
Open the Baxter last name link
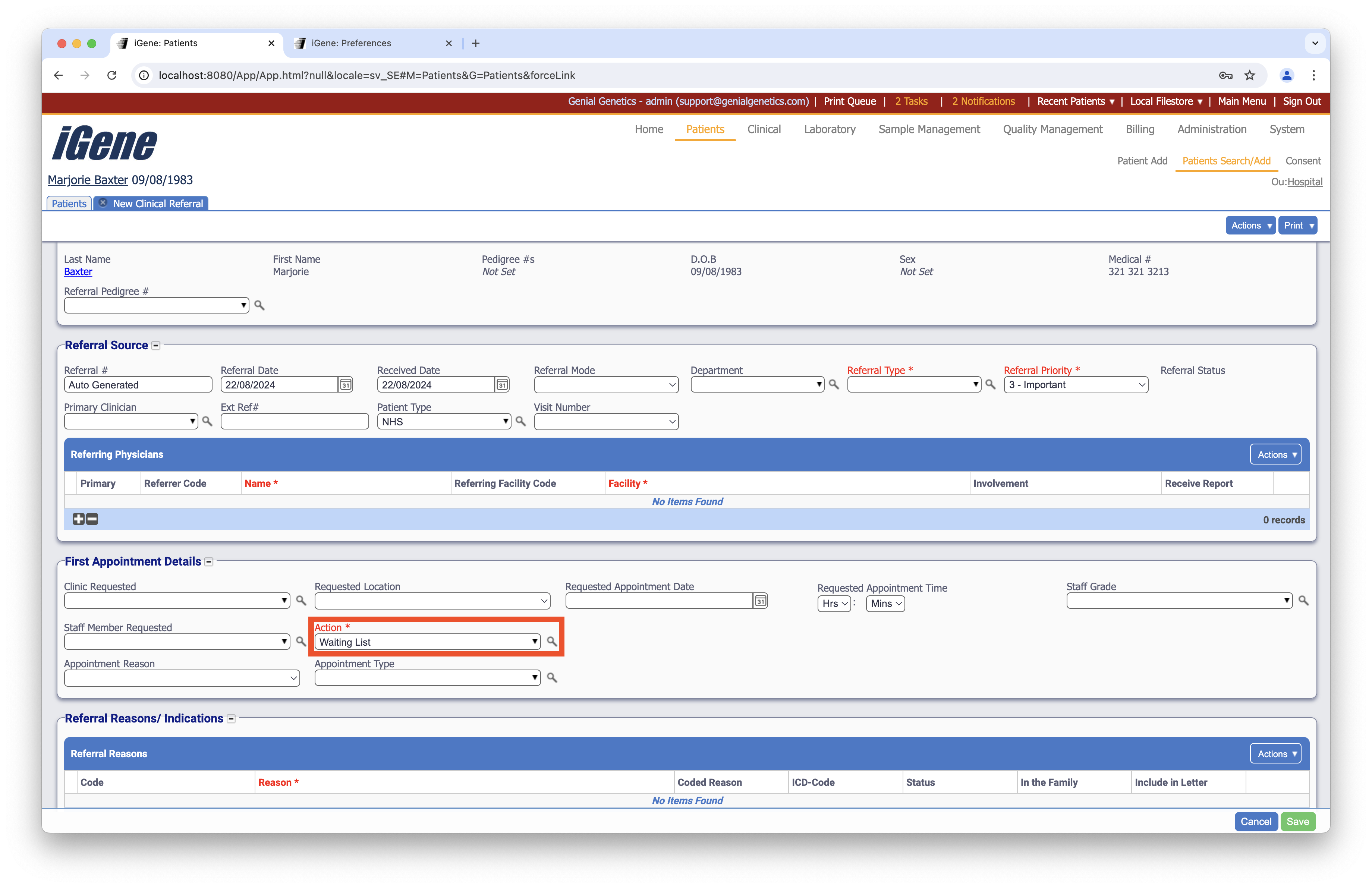click(x=78, y=271)
